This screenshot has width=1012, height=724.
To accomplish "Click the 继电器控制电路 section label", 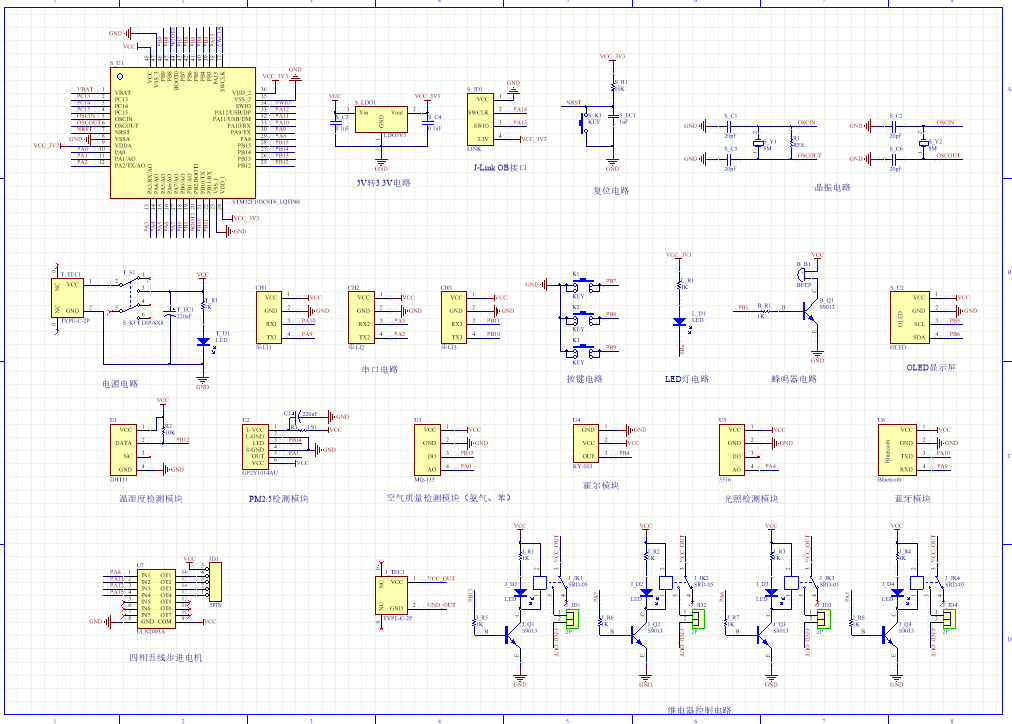I will click(x=685, y=709).
